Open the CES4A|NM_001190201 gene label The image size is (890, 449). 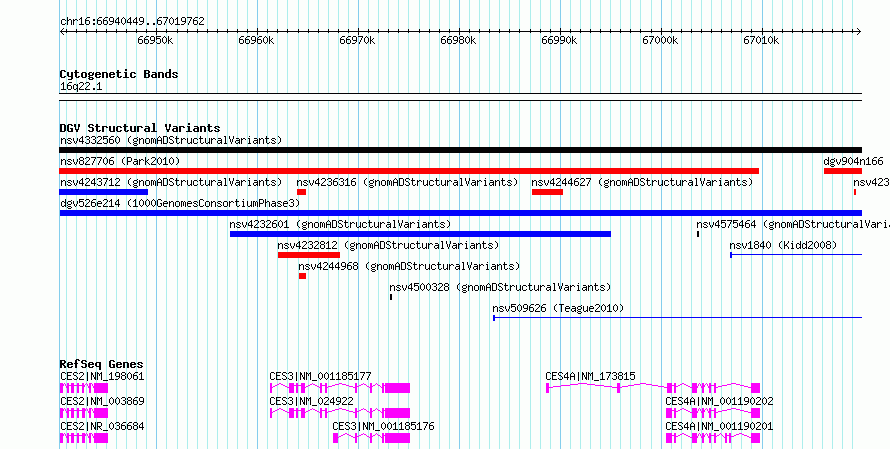pos(719,426)
